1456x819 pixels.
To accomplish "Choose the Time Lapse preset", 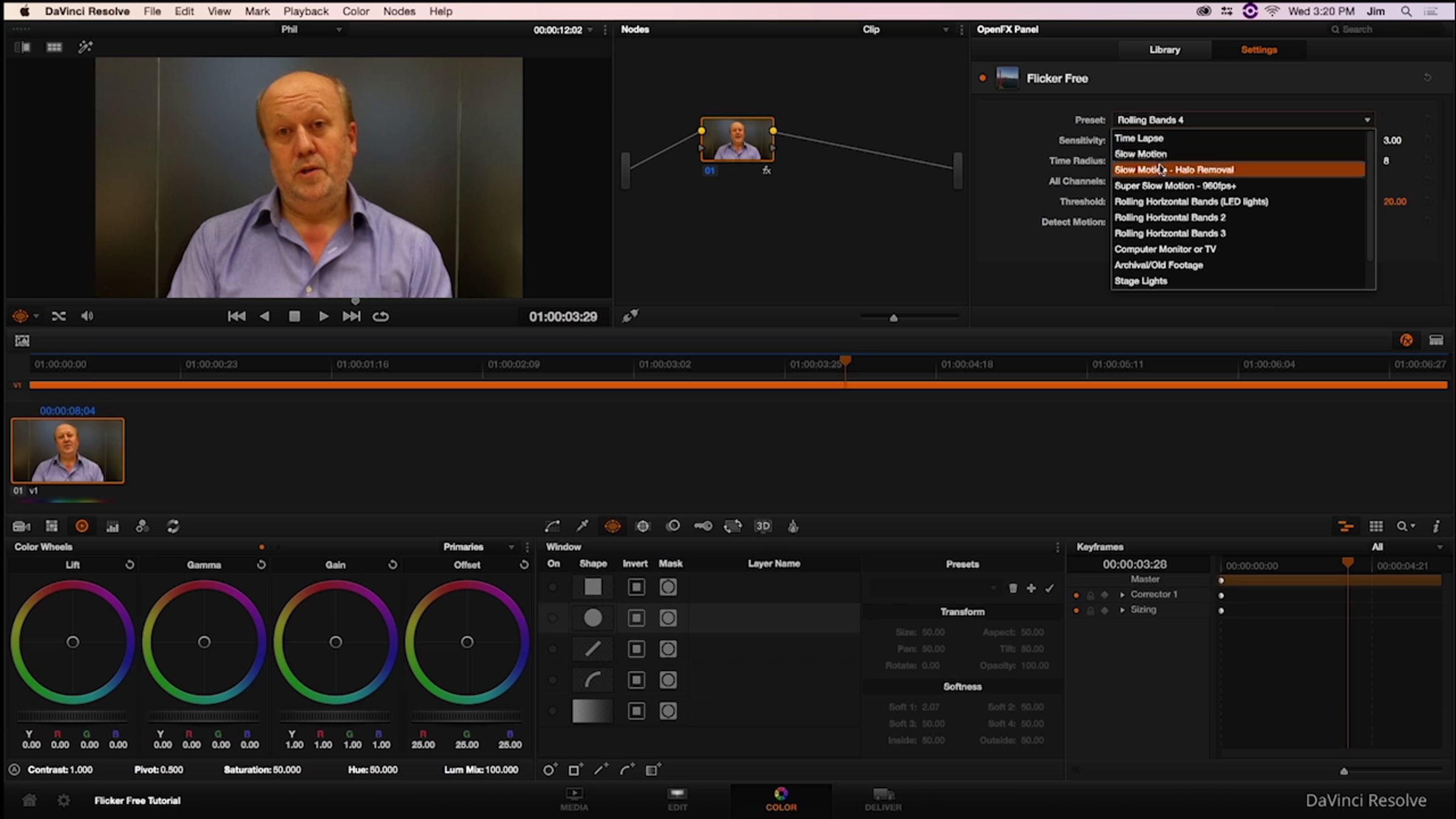I will [1239, 138].
